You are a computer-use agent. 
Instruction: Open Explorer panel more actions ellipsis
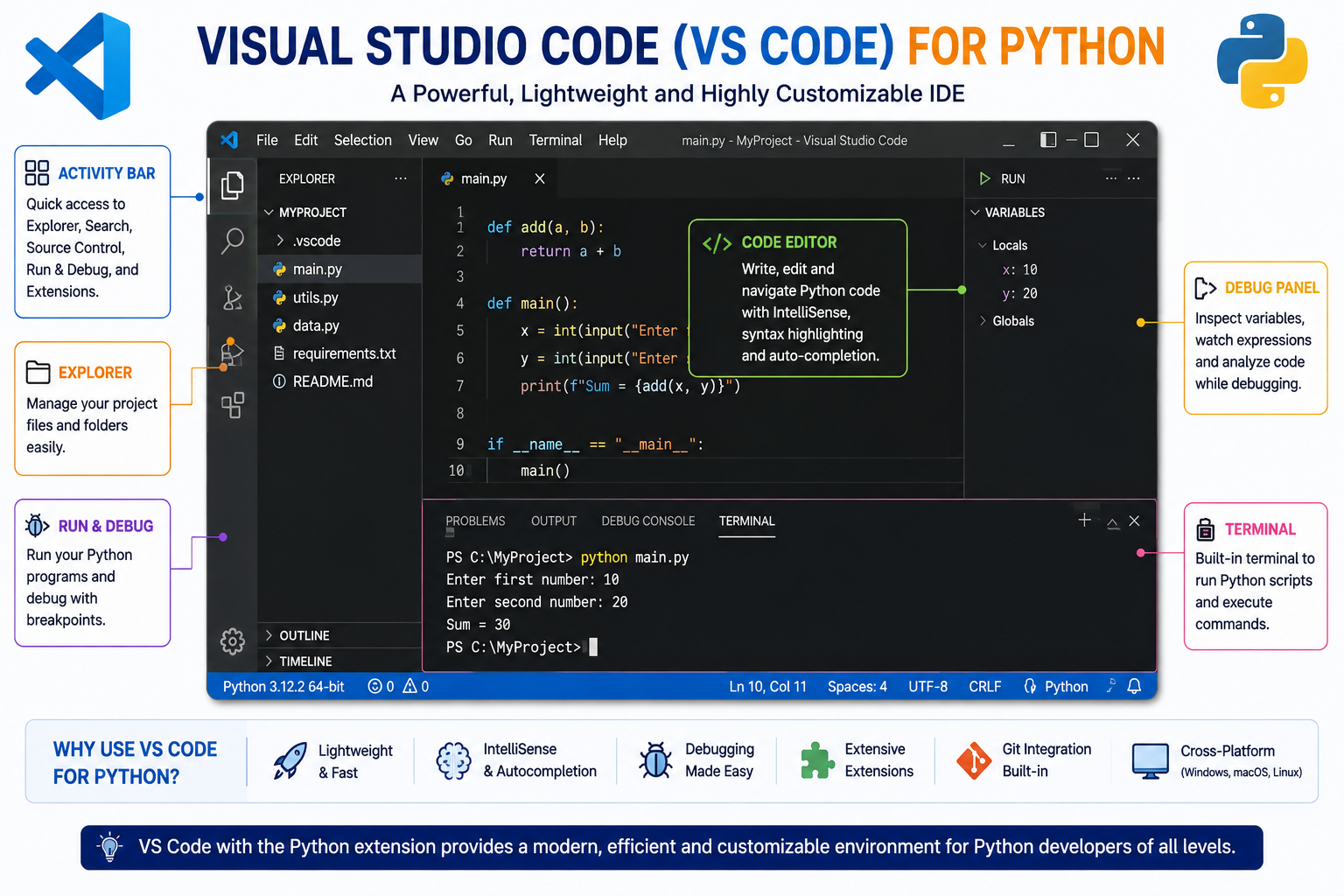(401, 178)
